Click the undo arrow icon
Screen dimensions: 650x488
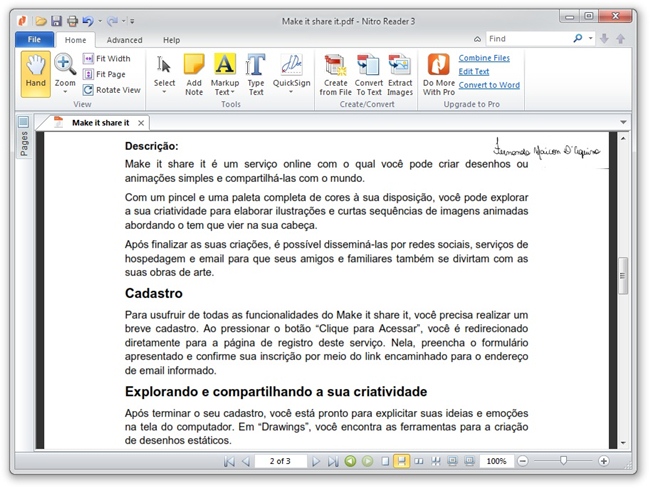click(87, 21)
